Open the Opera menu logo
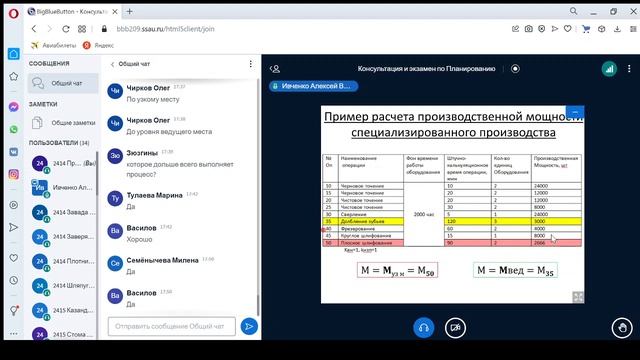Viewport: 640px width, 360px height. [x=13, y=13]
